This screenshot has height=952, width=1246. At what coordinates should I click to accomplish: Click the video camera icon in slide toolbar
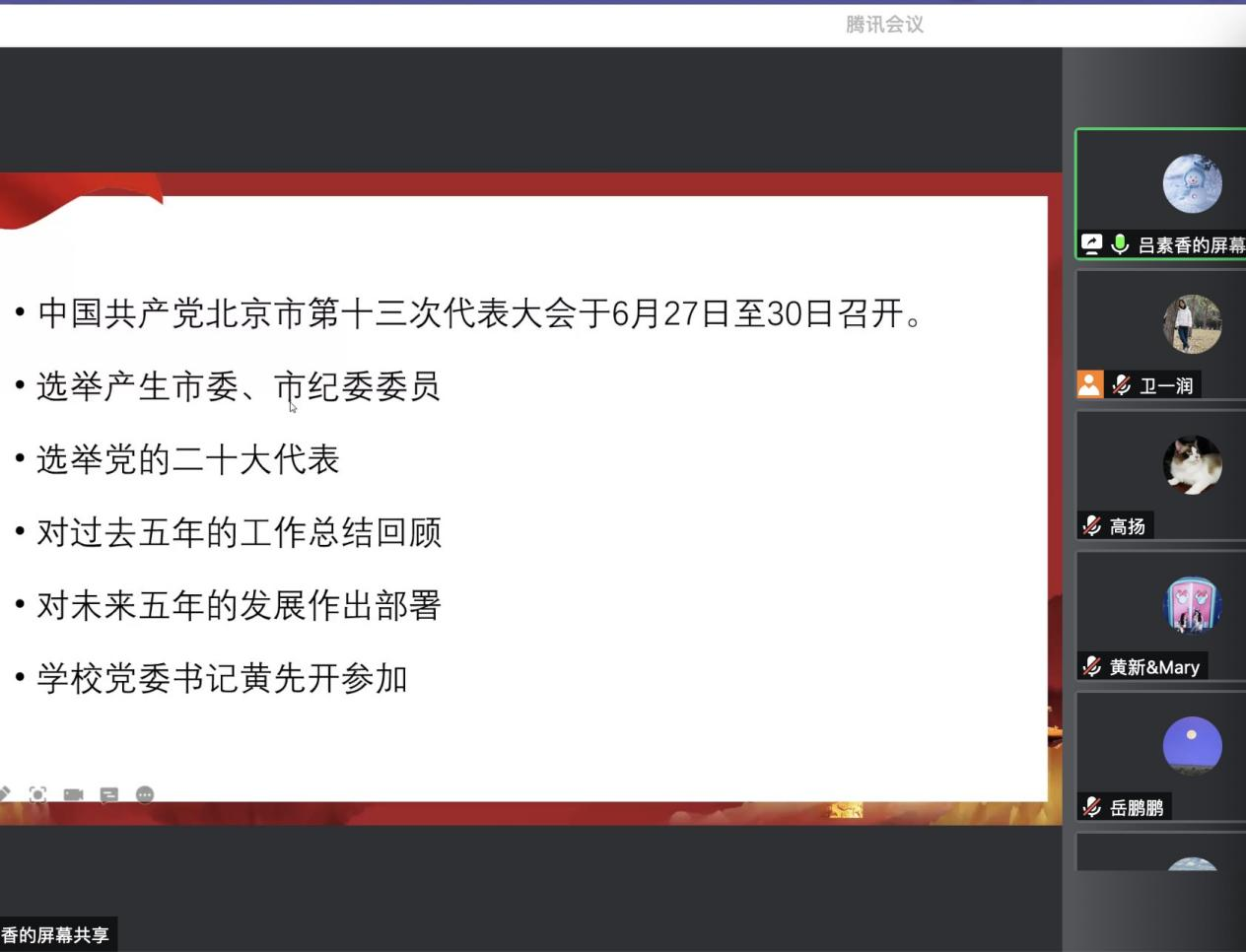73,794
